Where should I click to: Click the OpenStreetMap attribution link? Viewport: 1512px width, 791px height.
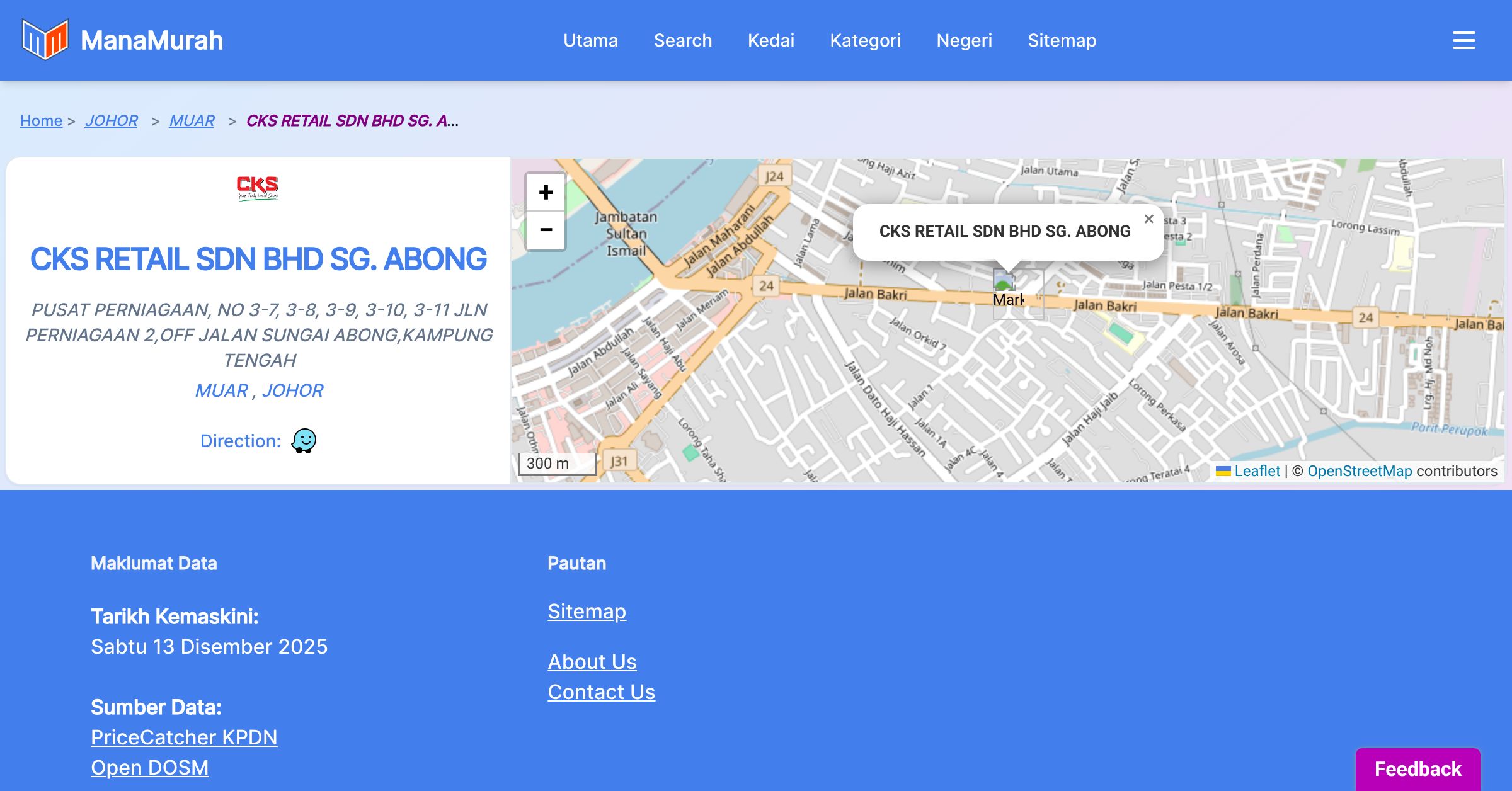1360,471
